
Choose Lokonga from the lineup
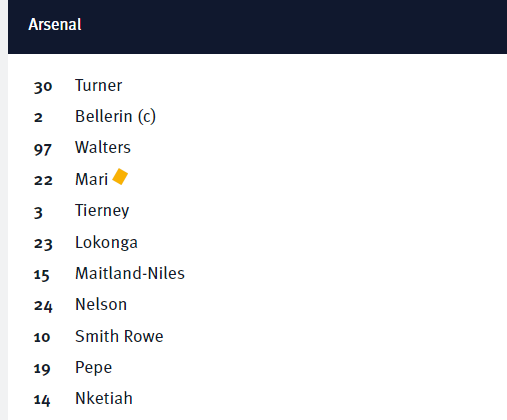coord(106,242)
